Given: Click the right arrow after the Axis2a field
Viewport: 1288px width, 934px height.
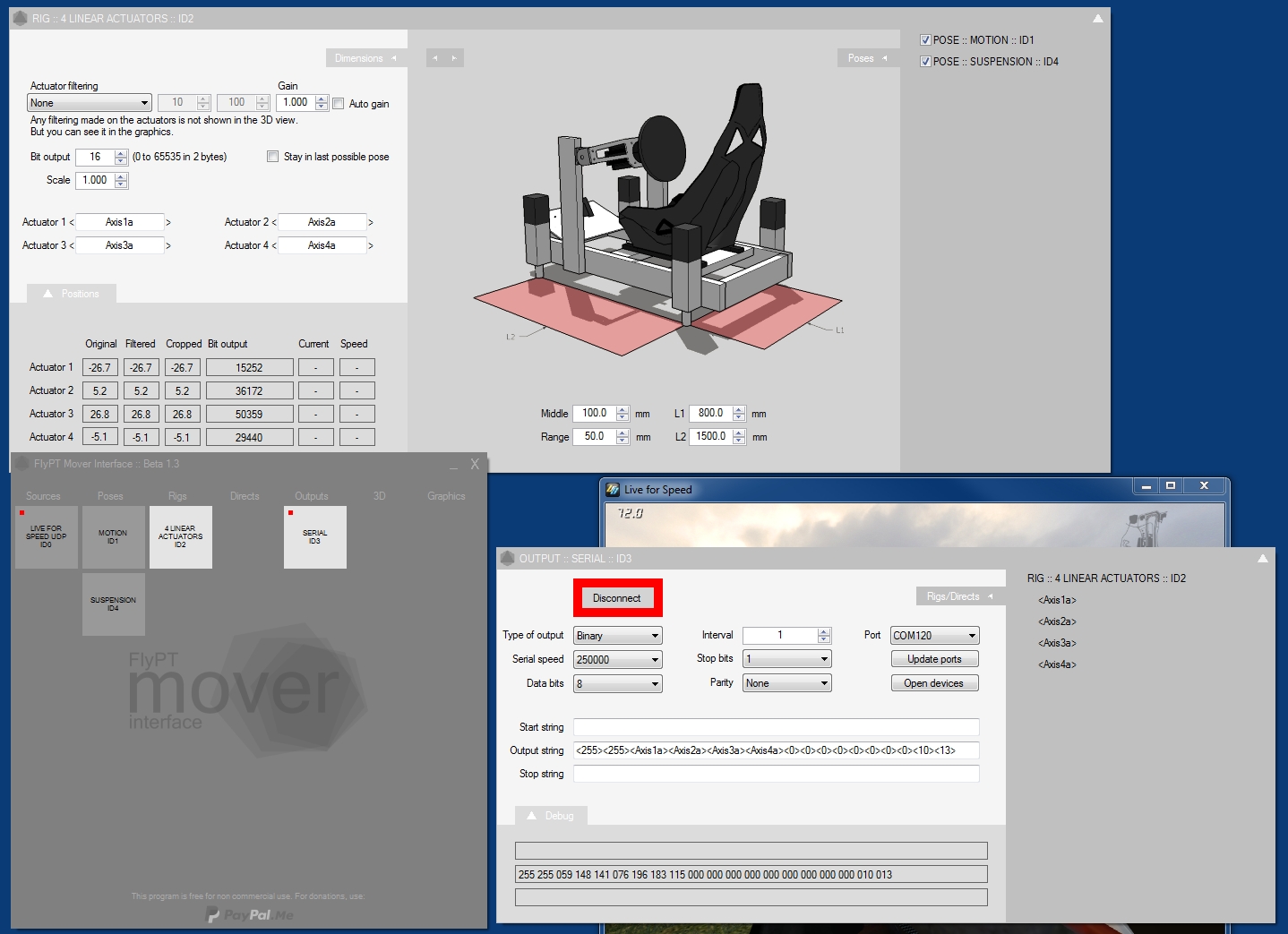Looking at the screenshot, I should click(371, 222).
